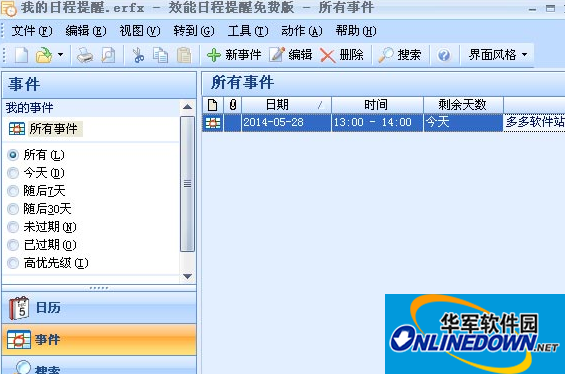
Task: Switch to the 日历 calendar panel
Action: (x=99, y=308)
